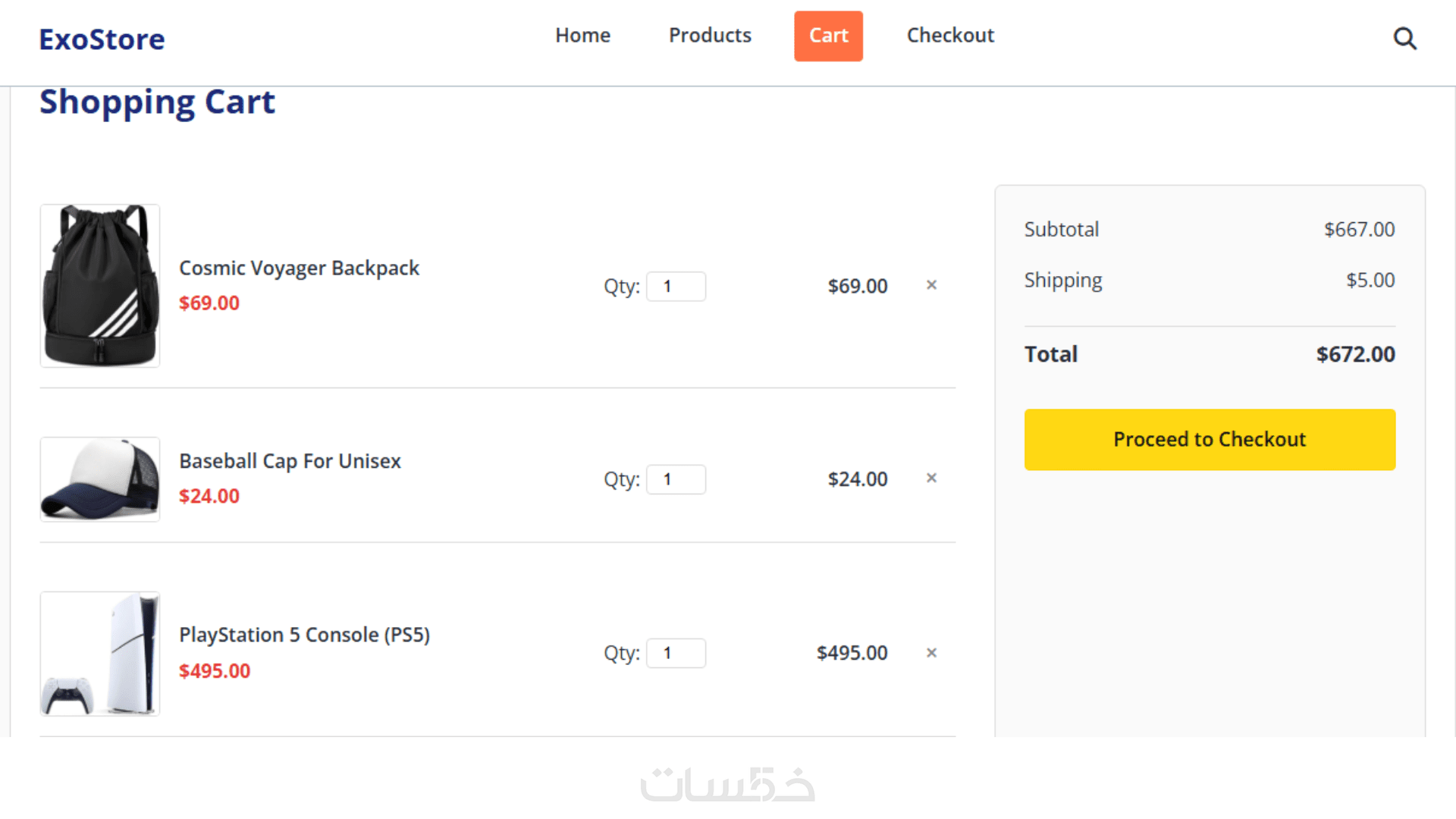Open the Products page
1456x819 pixels.
coord(710,36)
